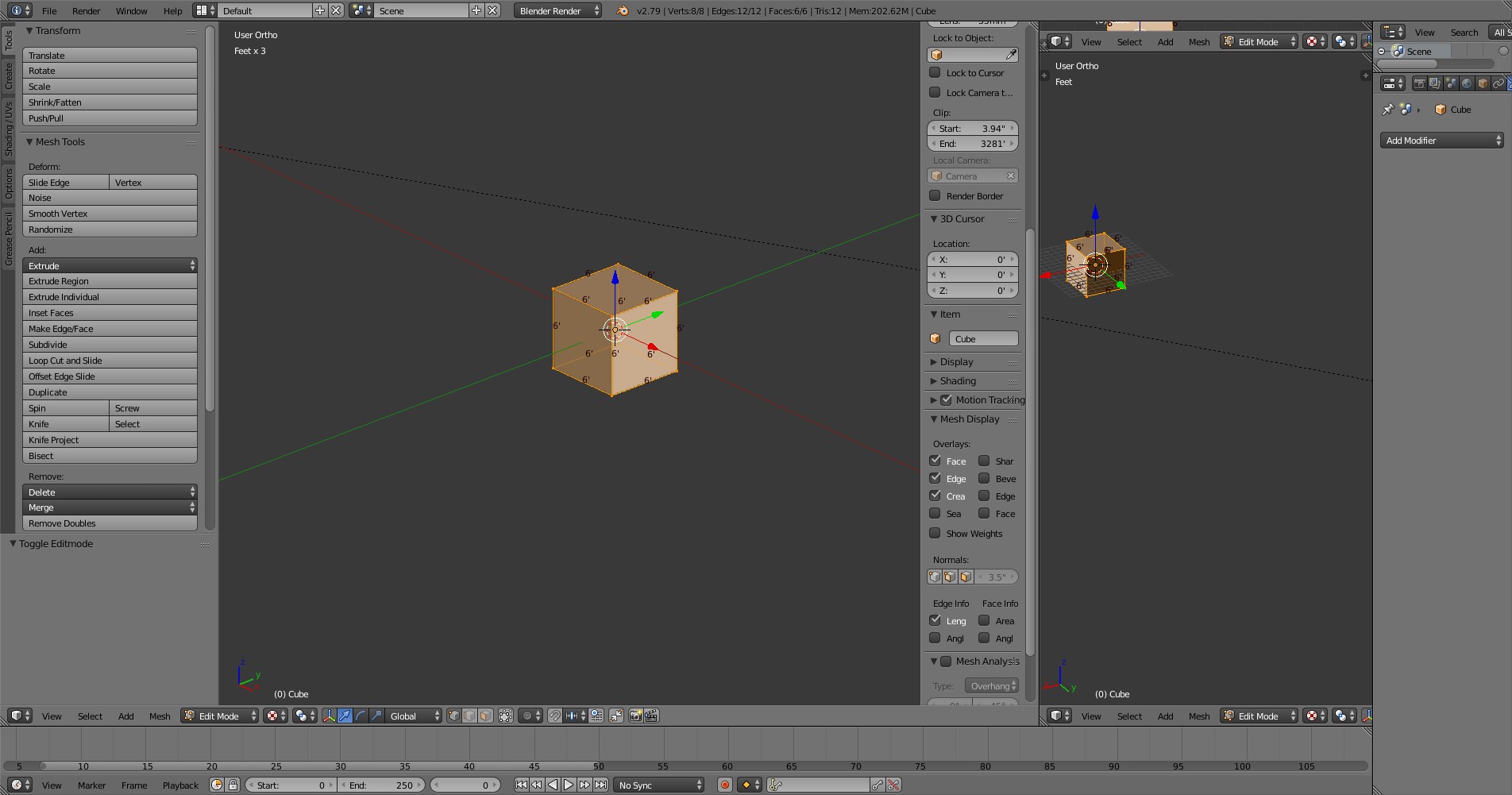Switch to edge select mode

pos(469,716)
